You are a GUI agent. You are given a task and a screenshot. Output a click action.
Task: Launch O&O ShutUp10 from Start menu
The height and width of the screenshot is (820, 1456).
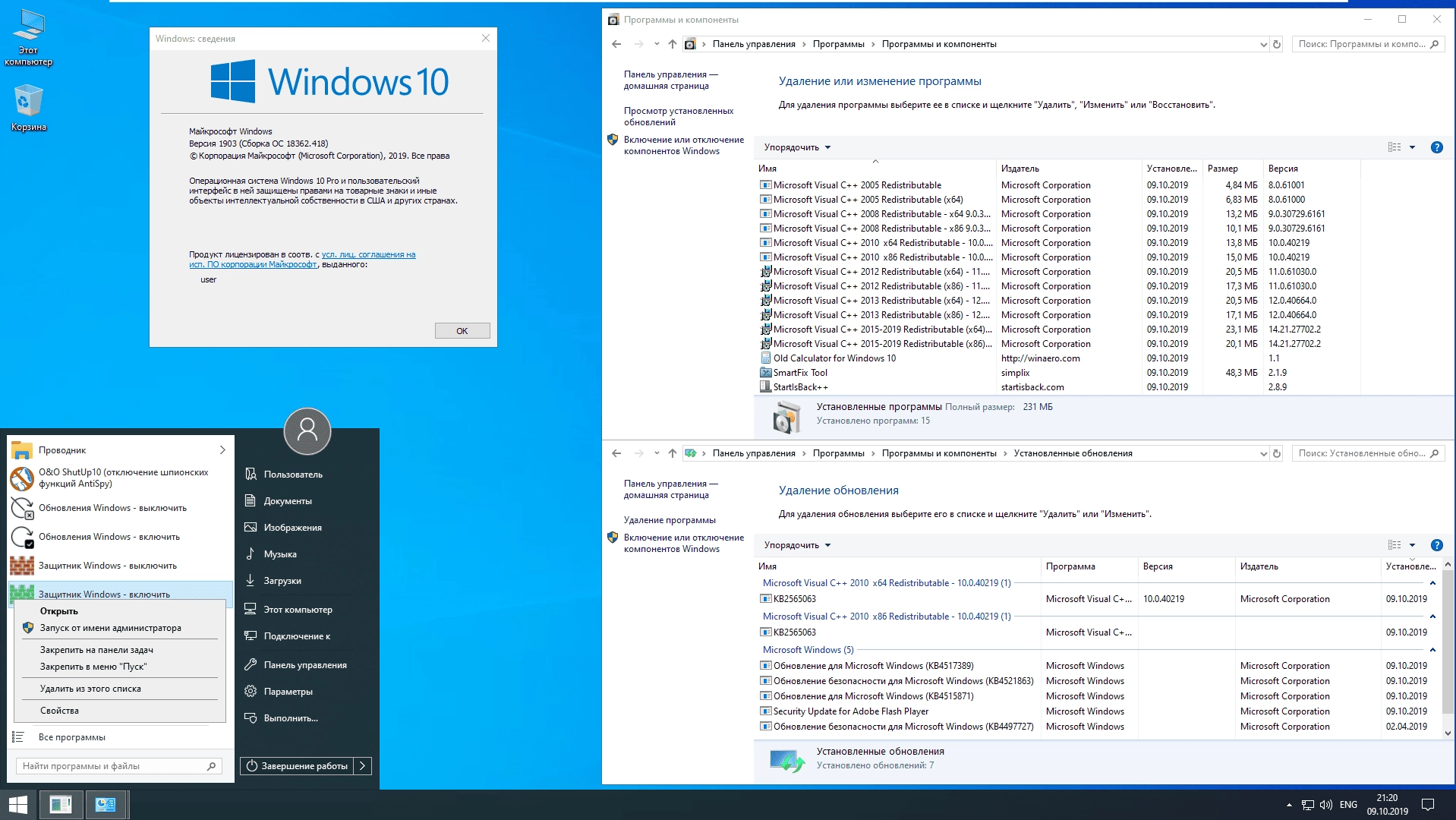click(121, 478)
